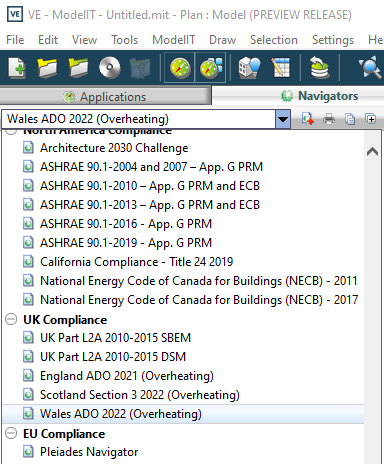The image size is (384, 464).
Task: Click the UK Compliance heading text
Action: [65, 320]
